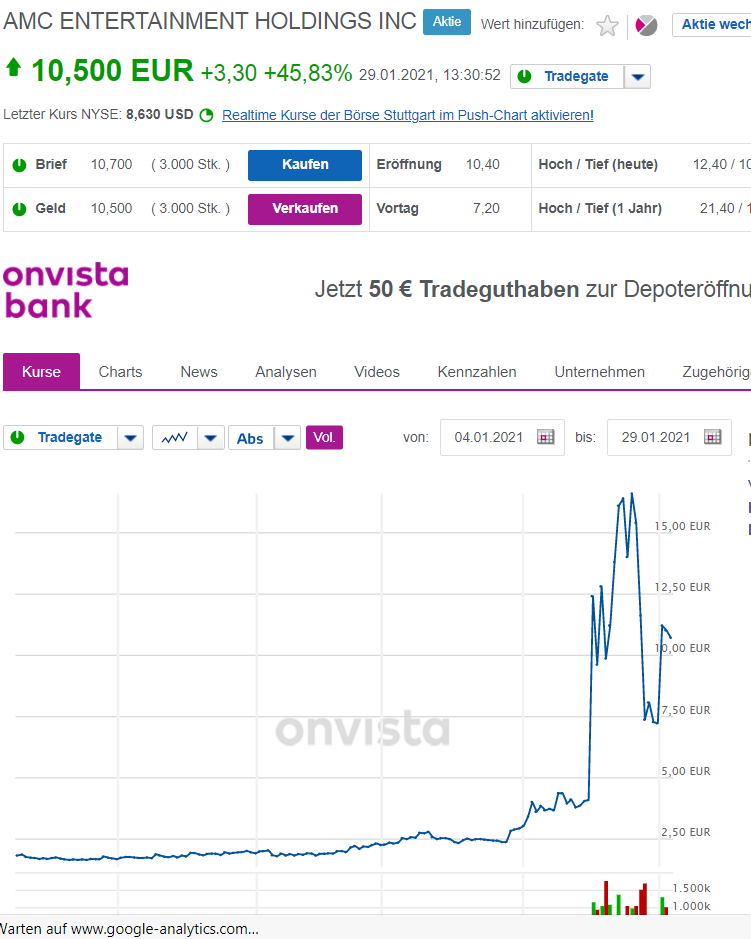Open the chart Tradegate exchange selector
The height and width of the screenshot is (939, 751).
coord(60,438)
